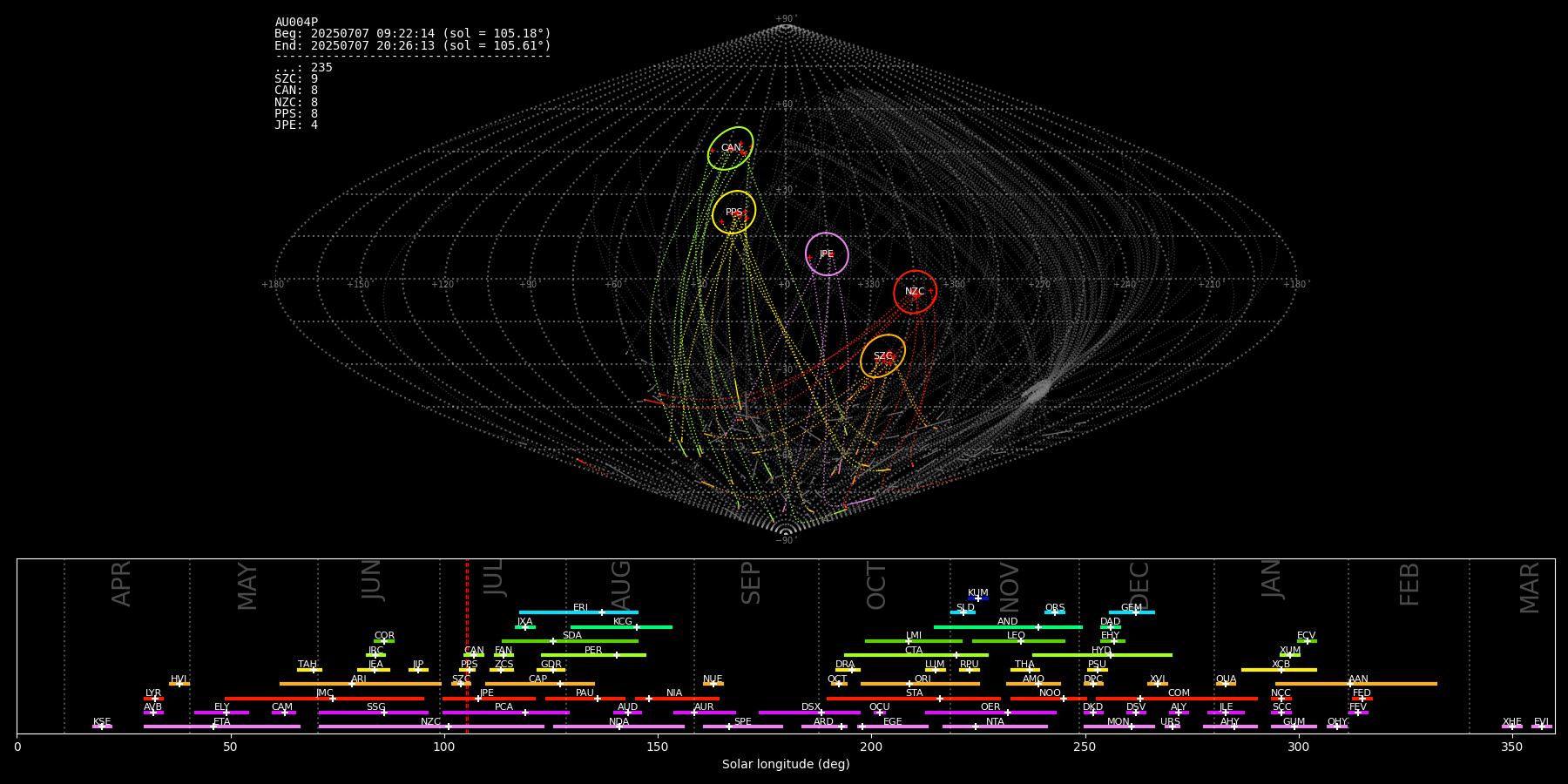Select the NTA shower bar in timeline
Viewport: 1568px width, 784px height.
(x=995, y=727)
